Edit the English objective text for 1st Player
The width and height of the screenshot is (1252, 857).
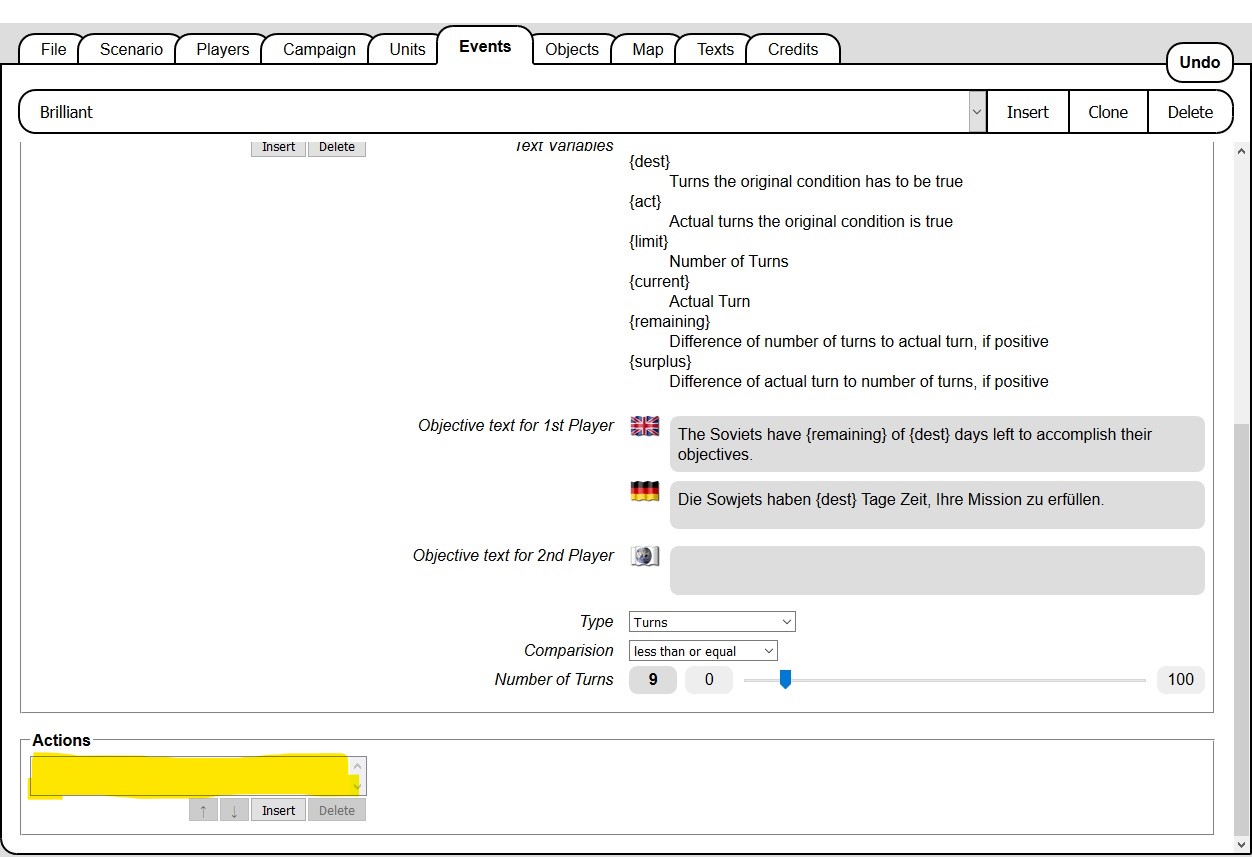point(937,444)
